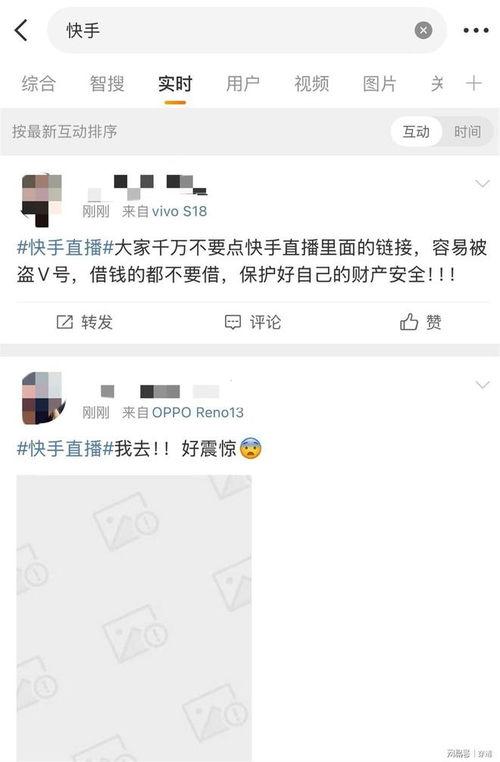This screenshot has height=762, width=500.
Task: Expand the first post's chevron menu
Action: tap(482, 183)
